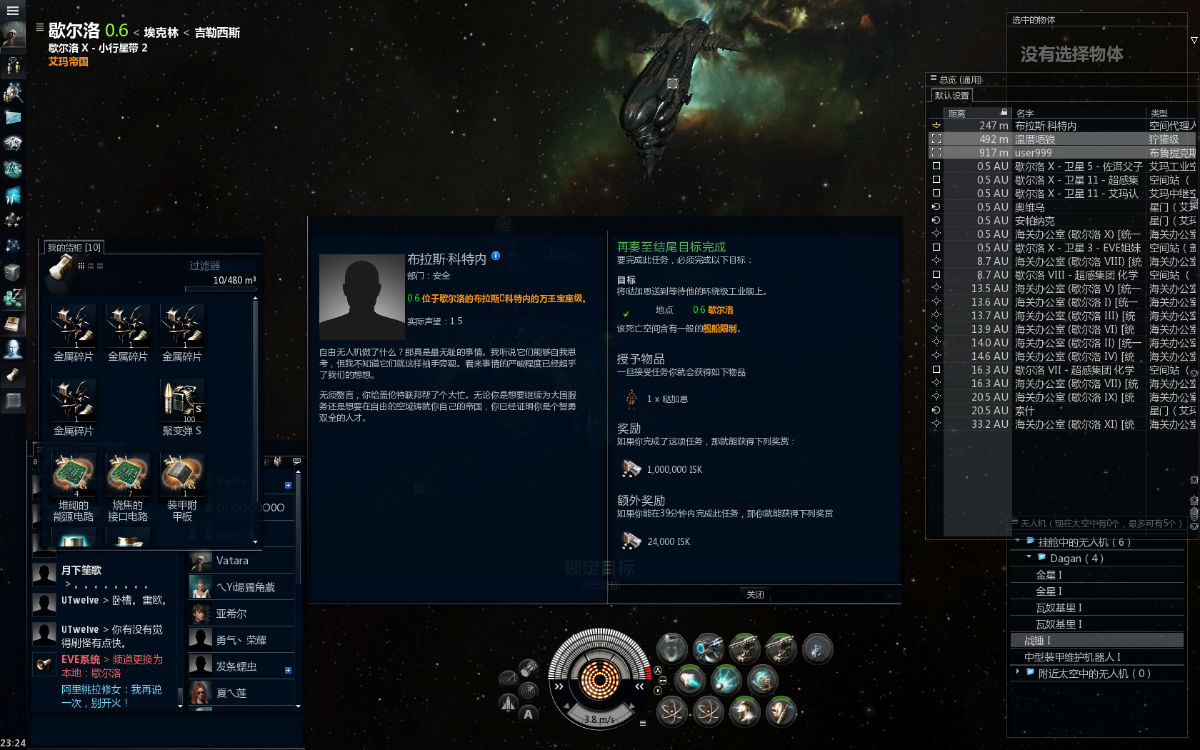The image size is (1200, 750).
Task: Activate first module in top HUD row
Action: pos(672,648)
